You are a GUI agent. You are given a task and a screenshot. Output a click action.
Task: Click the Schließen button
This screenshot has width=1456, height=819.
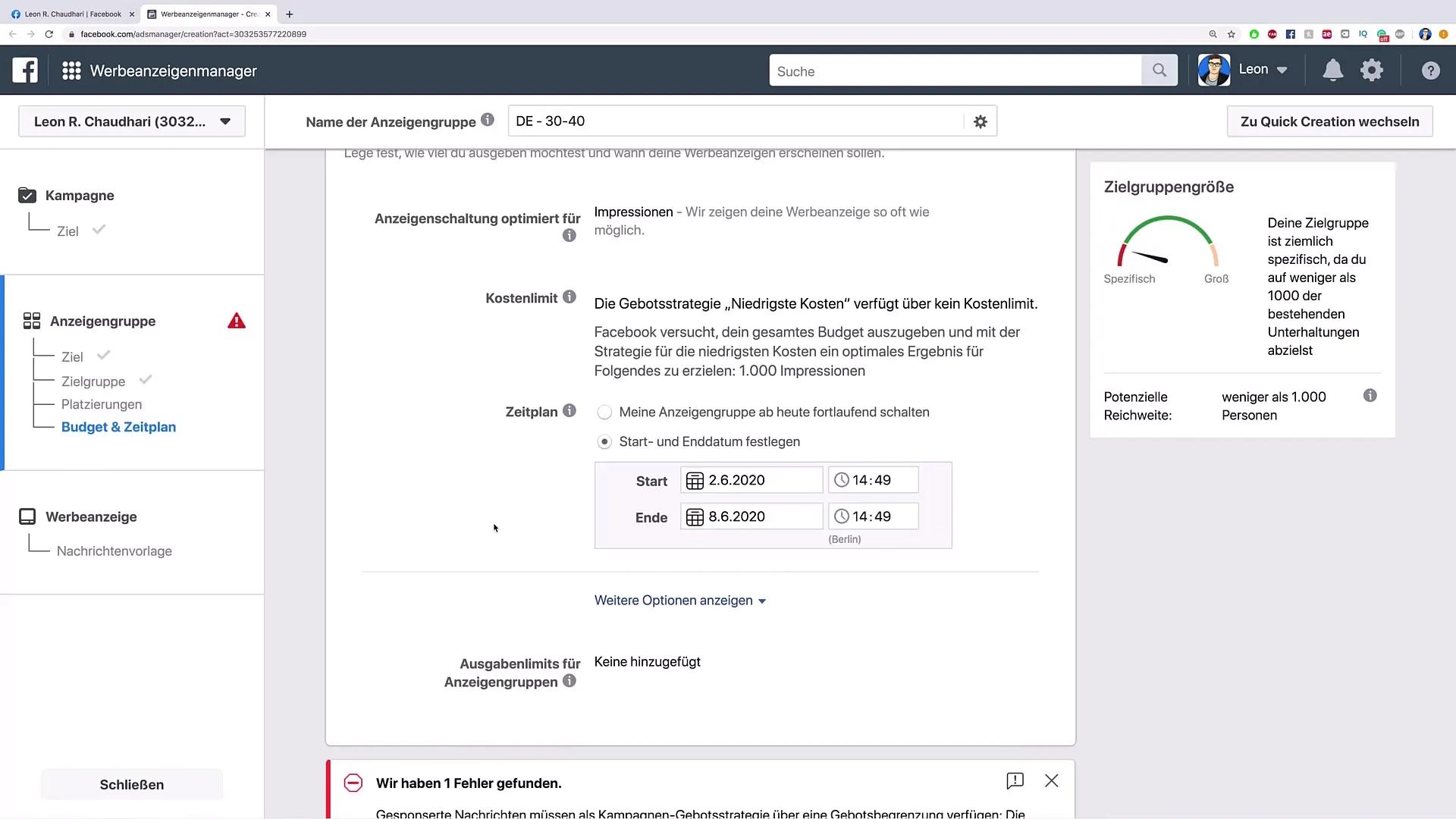click(132, 784)
